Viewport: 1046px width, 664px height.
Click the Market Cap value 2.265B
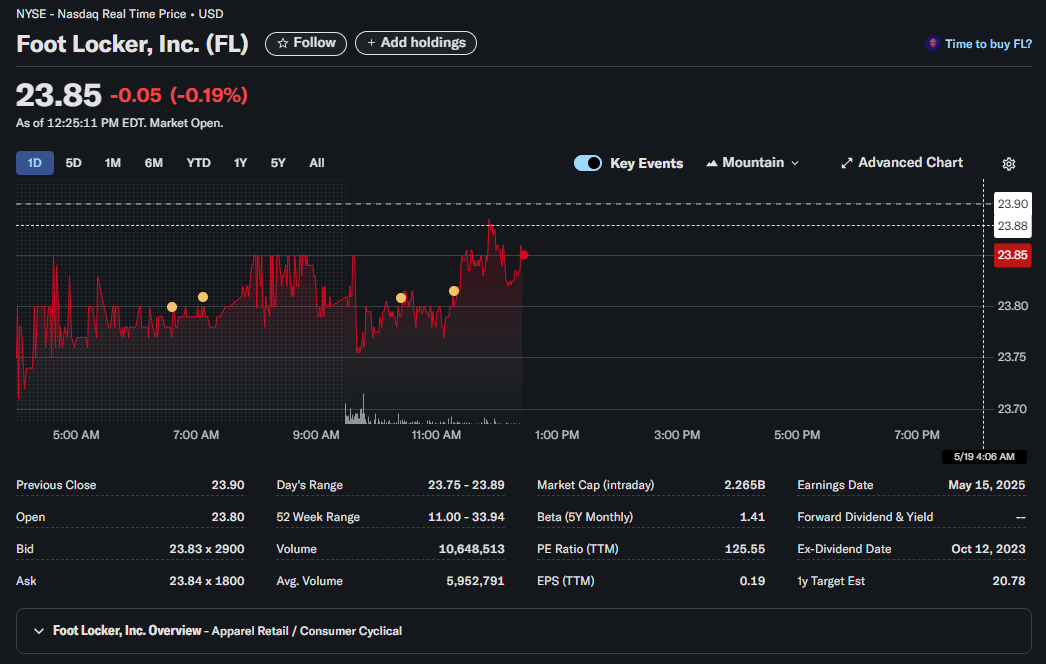tap(744, 485)
